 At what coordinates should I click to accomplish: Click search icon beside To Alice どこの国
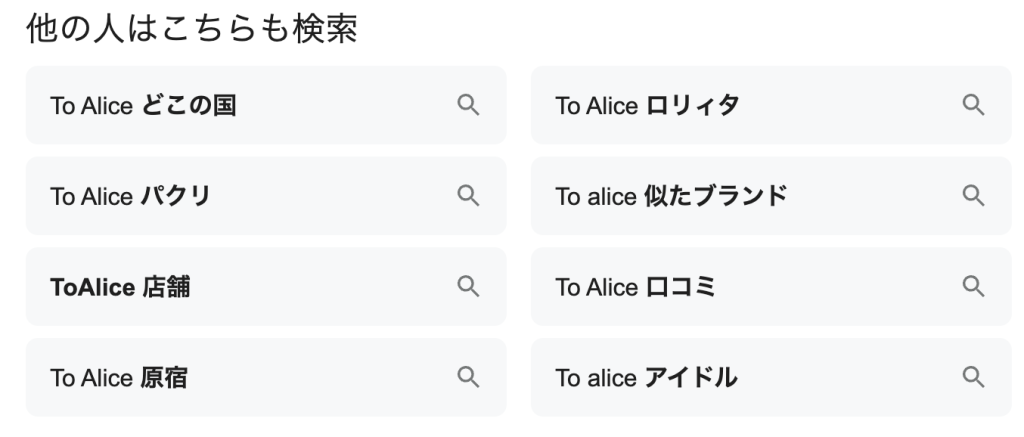click(x=468, y=105)
